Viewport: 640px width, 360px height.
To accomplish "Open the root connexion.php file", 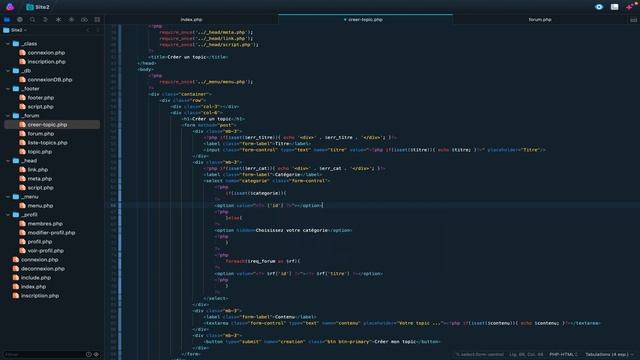I will click(x=40, y=259).
